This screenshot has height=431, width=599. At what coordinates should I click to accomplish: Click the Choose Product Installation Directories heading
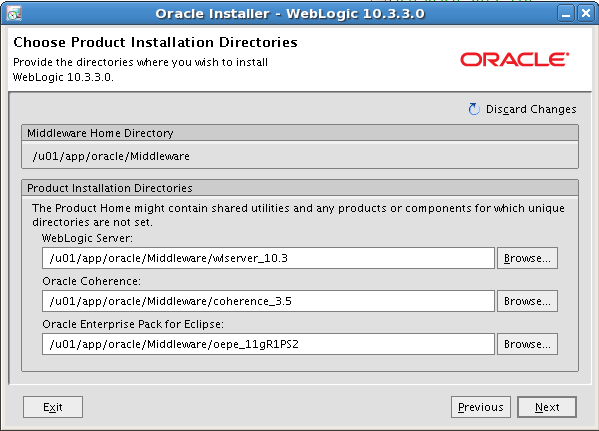(x=155, y=42)
